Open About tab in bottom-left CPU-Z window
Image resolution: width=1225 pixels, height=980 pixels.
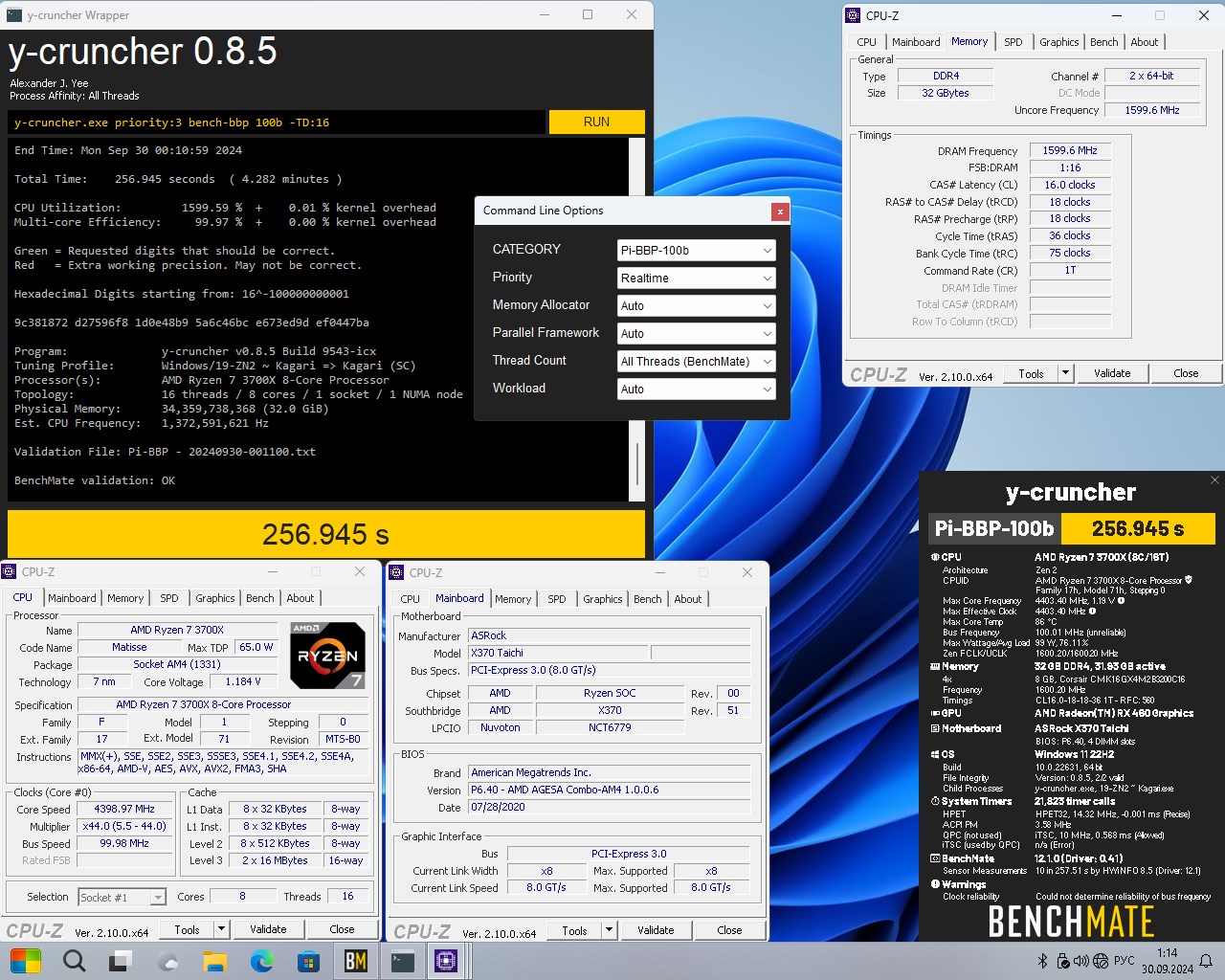[301, 598]
